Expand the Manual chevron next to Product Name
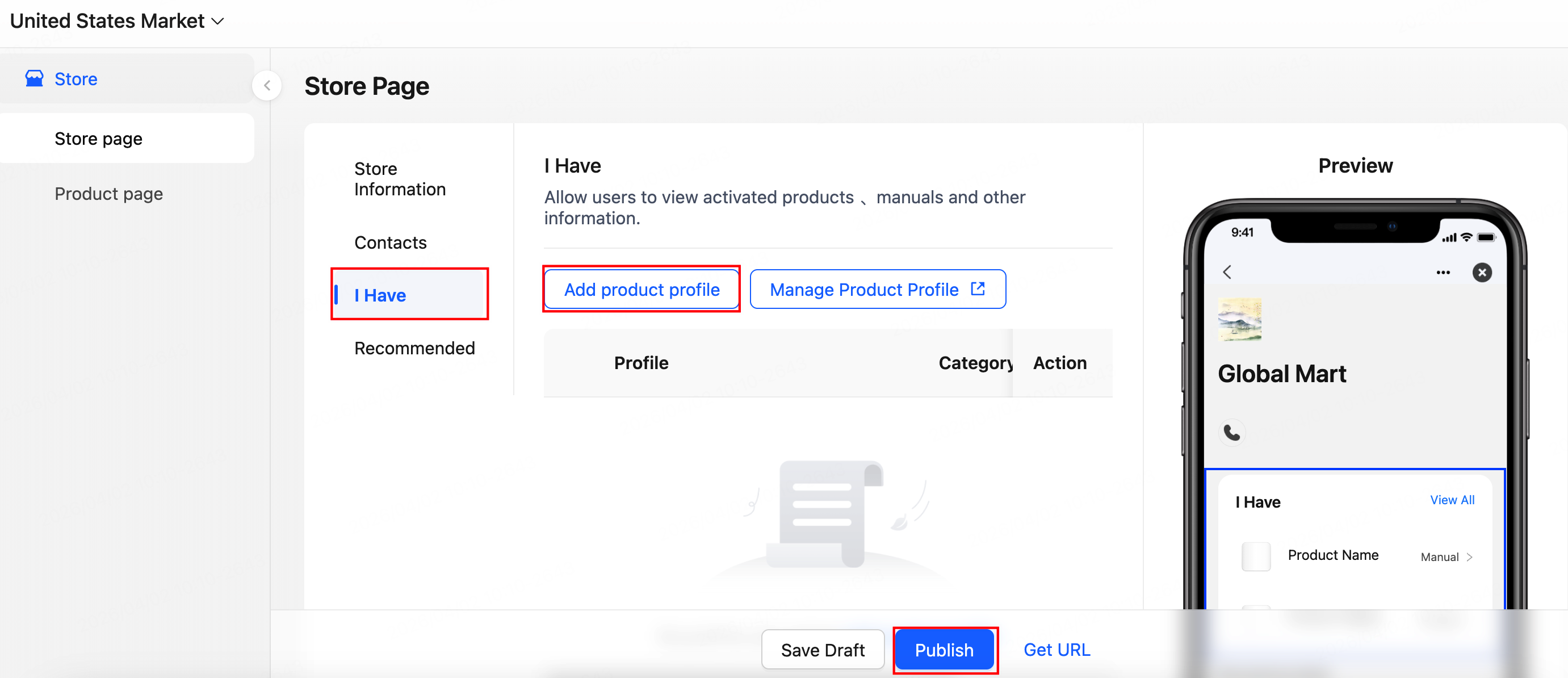This screenshot has height=678, width=1568. (1469, 557)
